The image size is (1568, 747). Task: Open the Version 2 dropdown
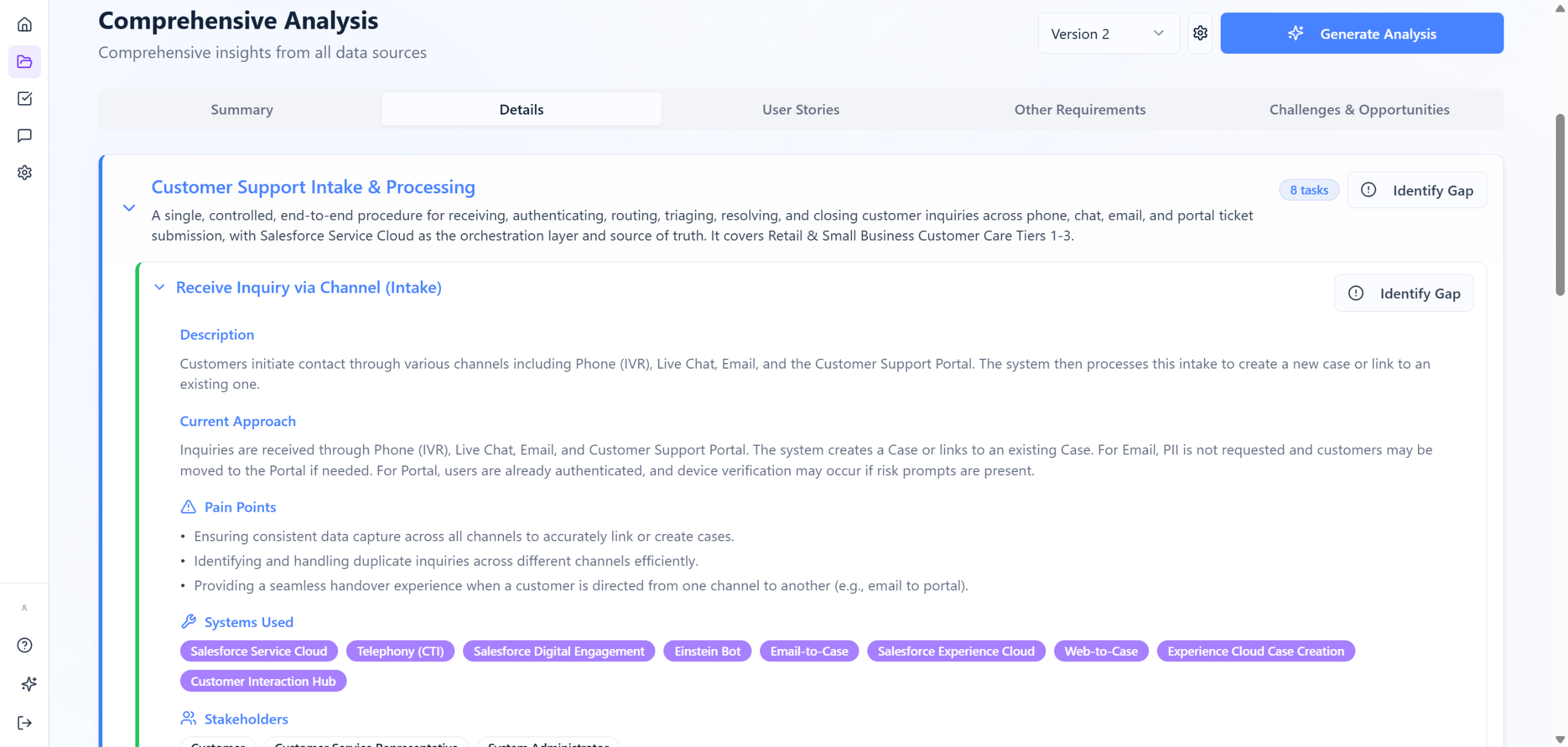pos(1108,34)
